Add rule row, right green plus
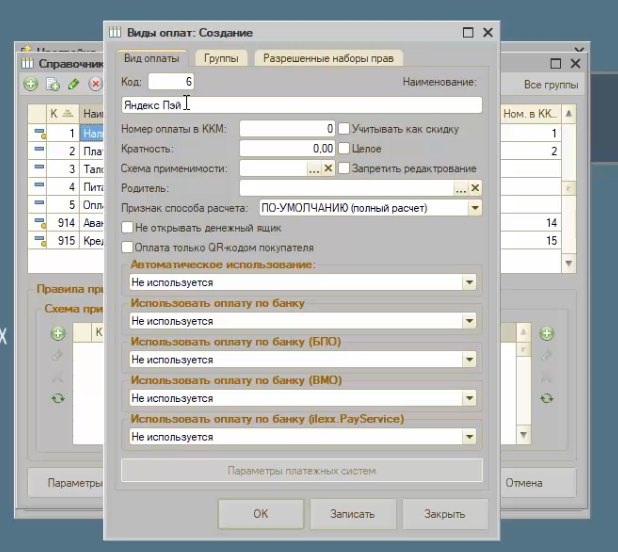Image resolution: width=618 pixels, height=552 pixels. coord(547,333)
